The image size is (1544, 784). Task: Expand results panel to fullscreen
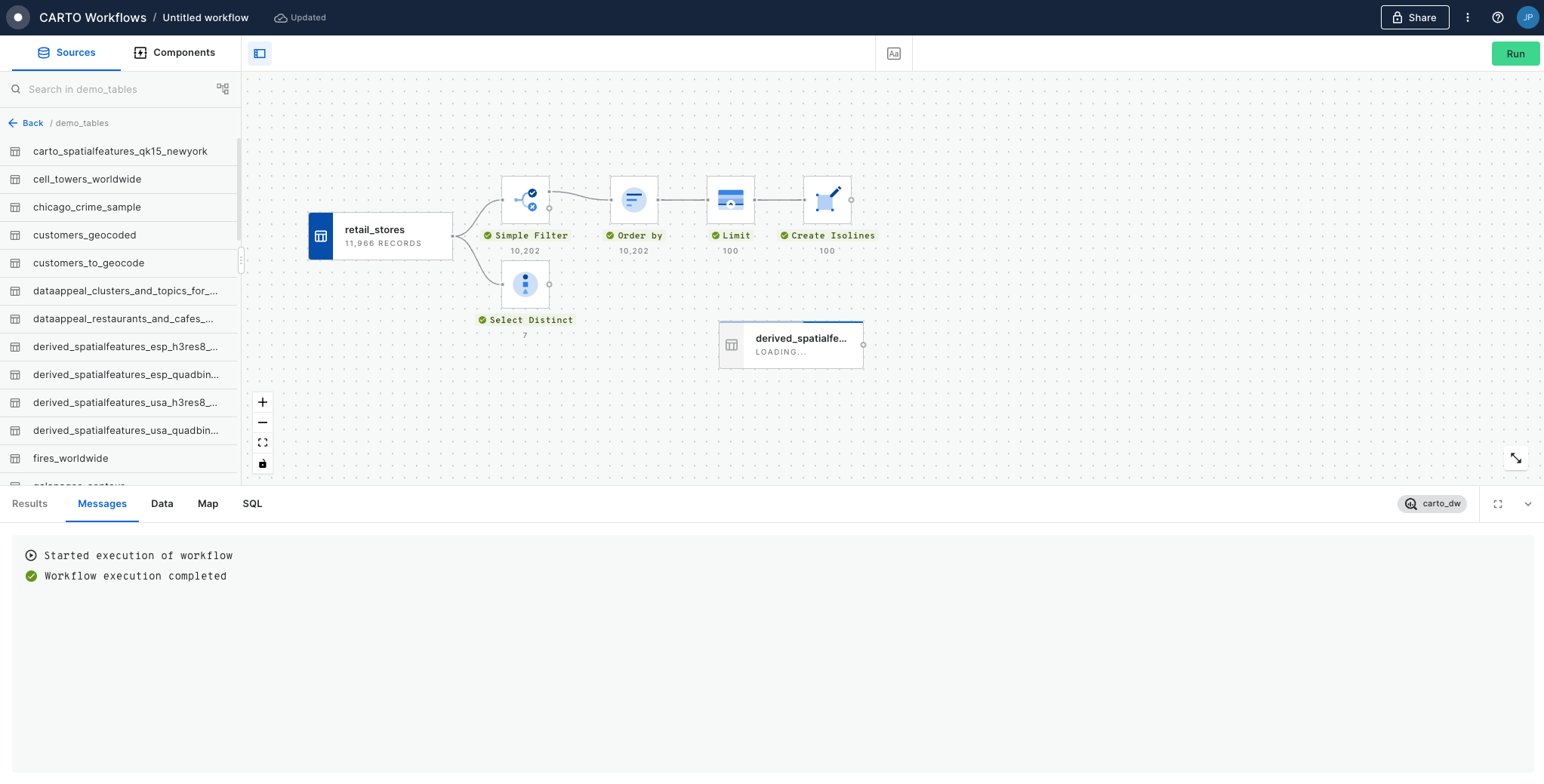(1498, 504)
